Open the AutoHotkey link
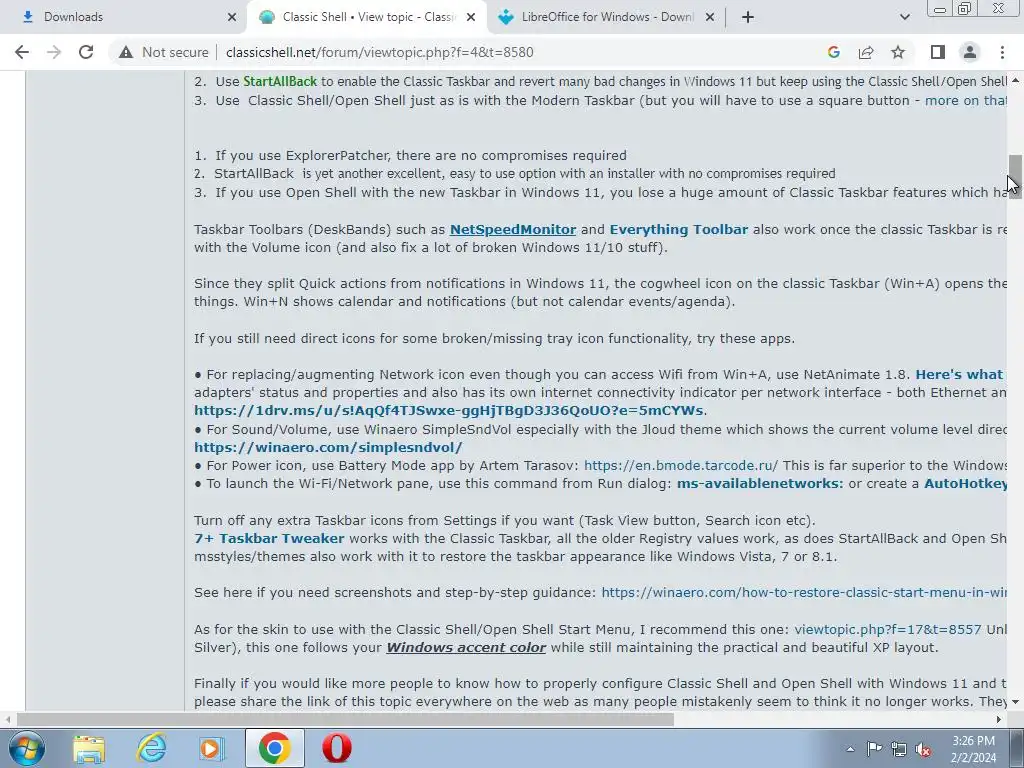The width and height of the screenshot is (1024, 768). point(965,484)
